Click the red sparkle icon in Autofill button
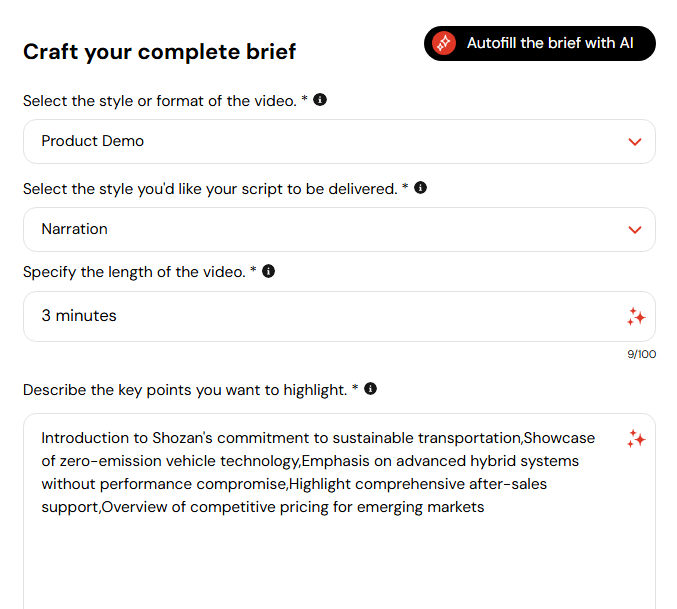 (444, 44)
